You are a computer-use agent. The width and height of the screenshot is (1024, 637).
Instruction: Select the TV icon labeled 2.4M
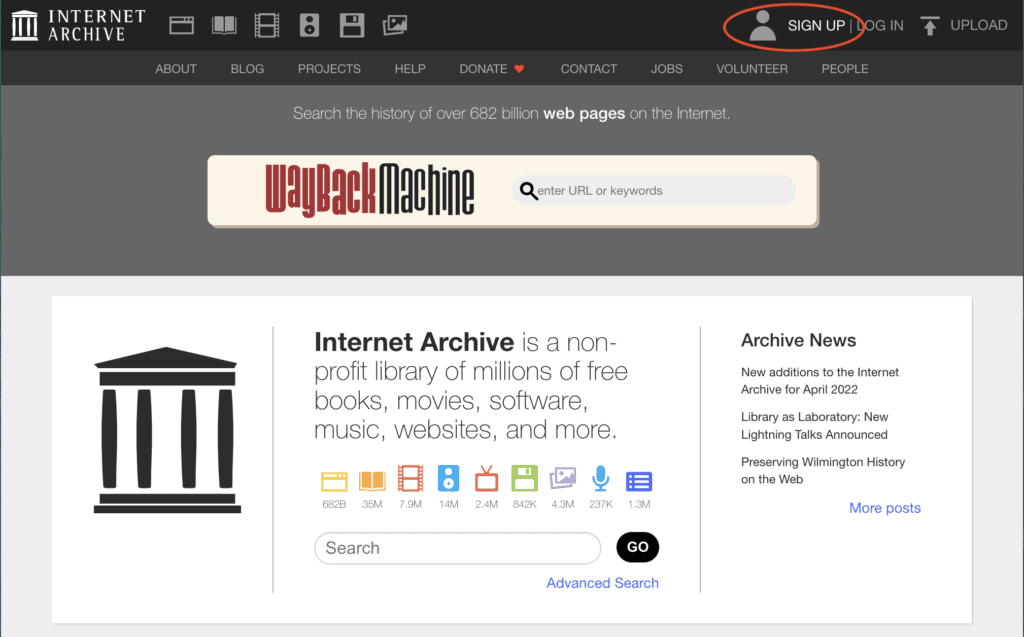click(x=487, y=479)
